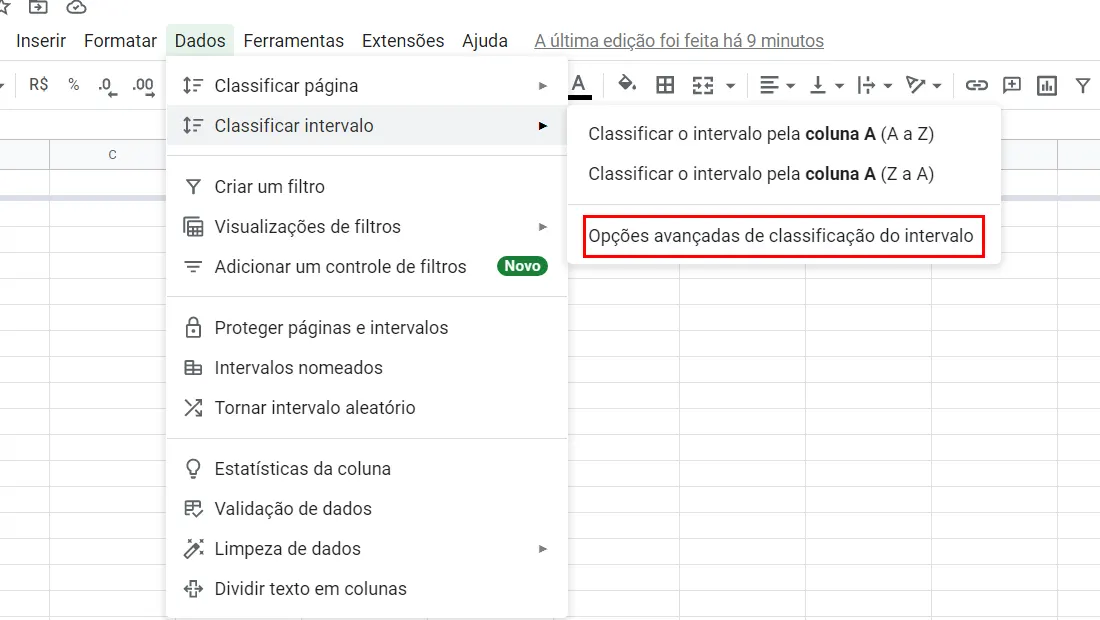The image size is (1100, 620).
Task: Expand the Visualizações de filtros arrow
Action: 542,227
